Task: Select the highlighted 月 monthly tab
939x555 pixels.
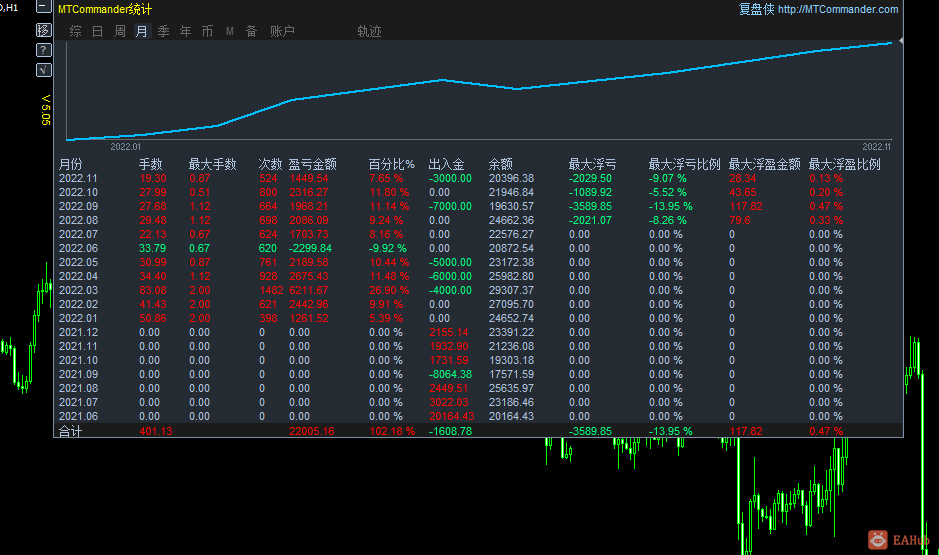Action: tap(142, 31)
